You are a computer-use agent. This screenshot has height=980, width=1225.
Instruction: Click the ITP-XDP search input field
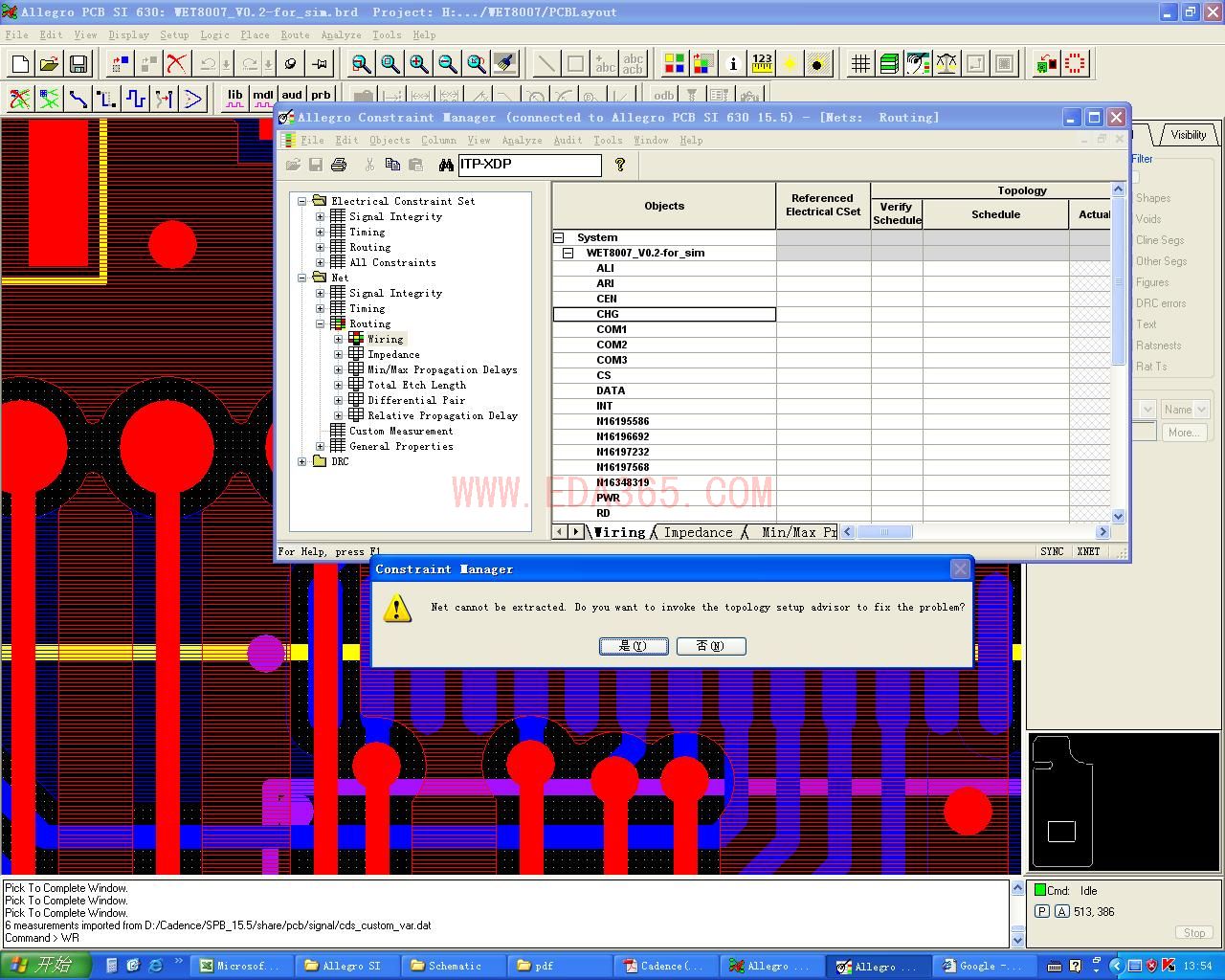coord(529,165)
